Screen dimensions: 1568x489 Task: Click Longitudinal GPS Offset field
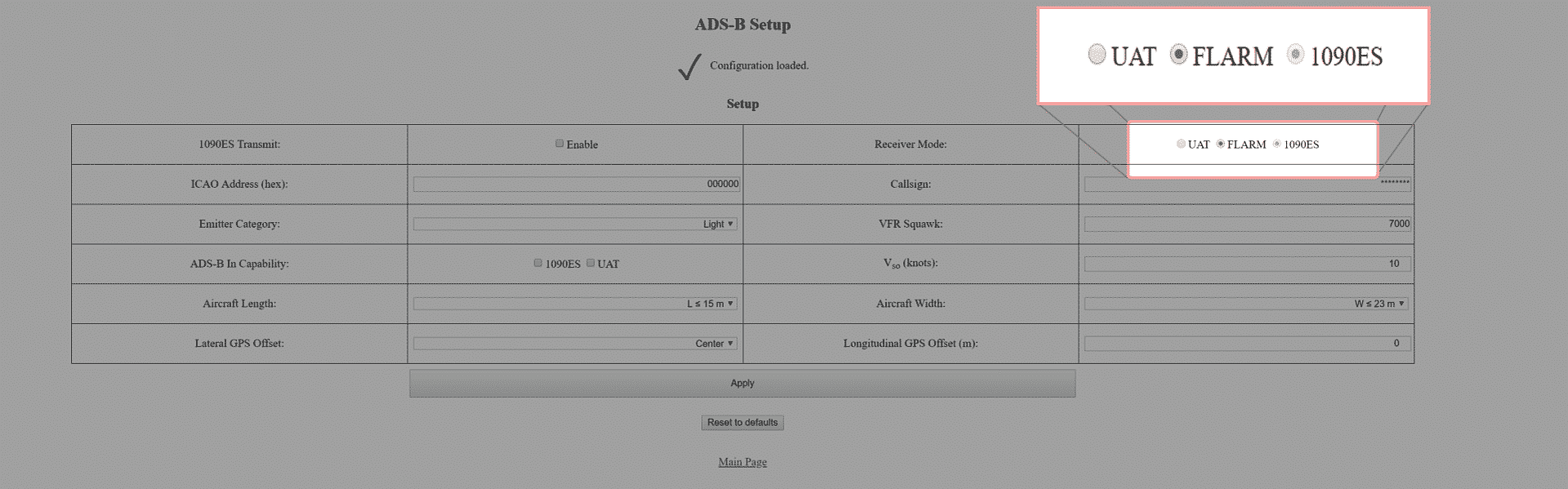1248,344
